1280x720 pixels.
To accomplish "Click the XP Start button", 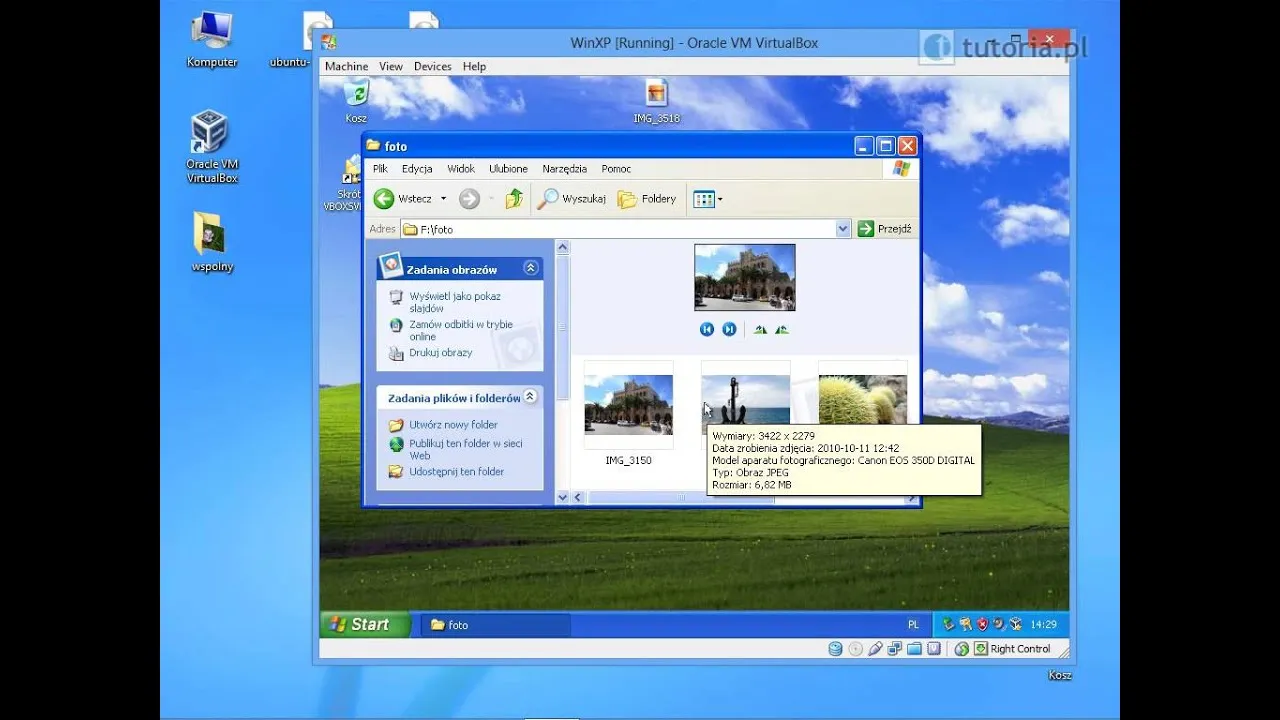I will [365, 624].
